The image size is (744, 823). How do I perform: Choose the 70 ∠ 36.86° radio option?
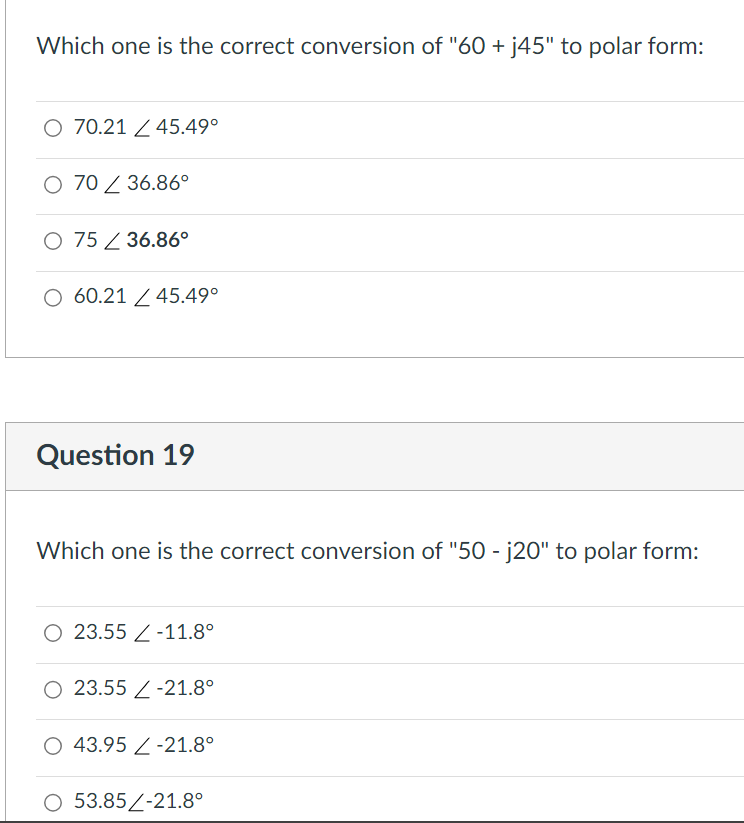pyautogui.click(x=53, y=184)
